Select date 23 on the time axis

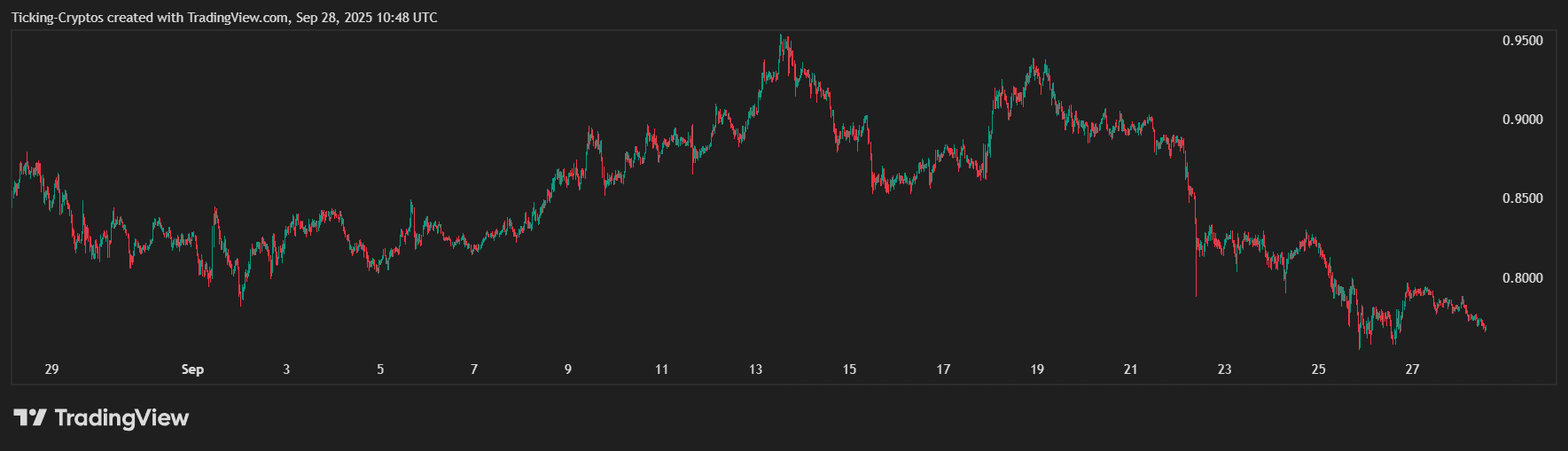pos(1224,369)
